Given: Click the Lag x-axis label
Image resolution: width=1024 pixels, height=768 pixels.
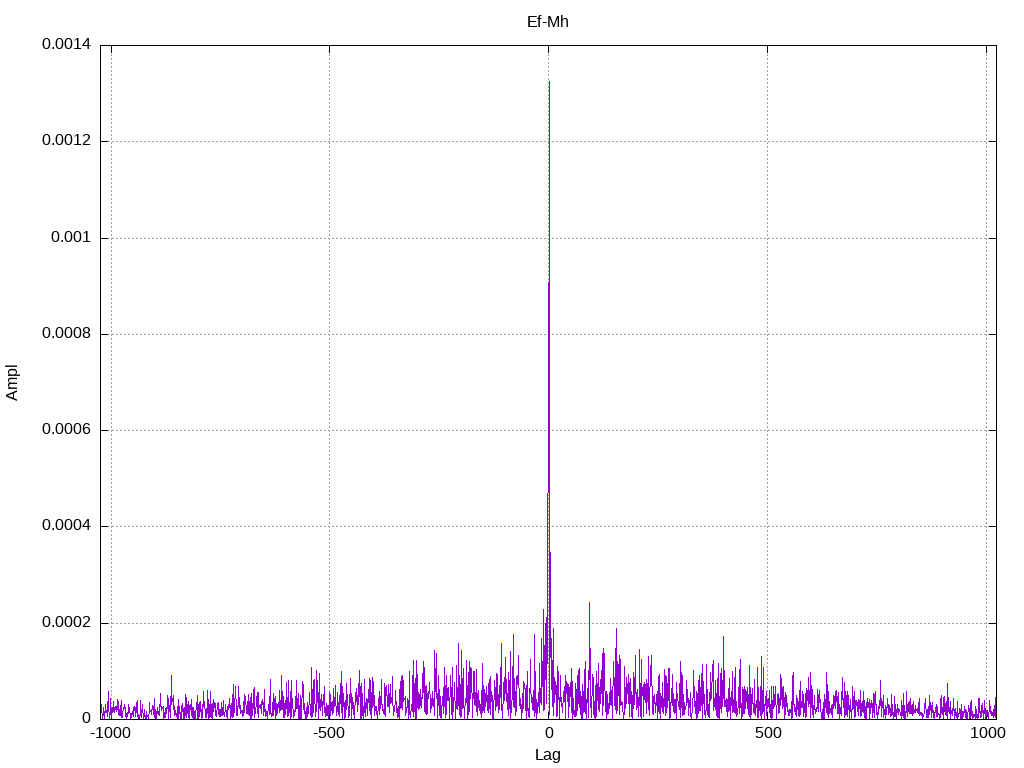Looking at the screenshot, I should [547, 755].
